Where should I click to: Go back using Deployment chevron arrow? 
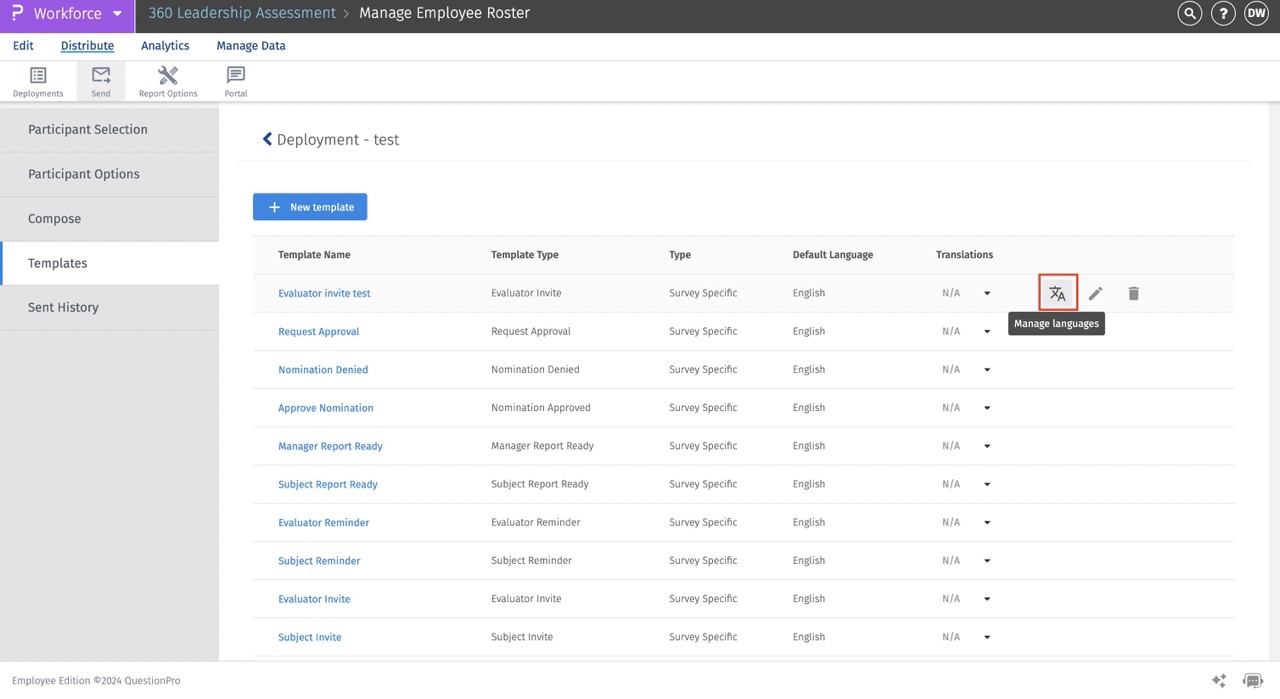point(267,140)
